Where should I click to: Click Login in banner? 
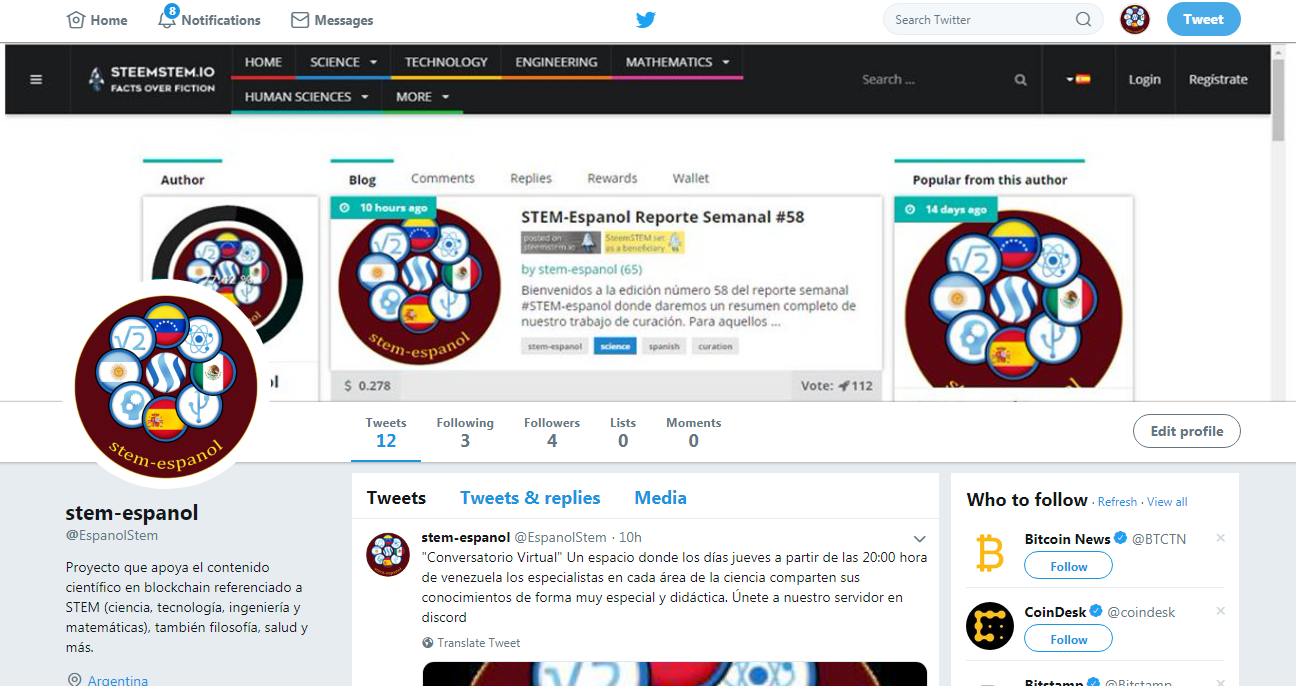click(x=1144, y=79)
